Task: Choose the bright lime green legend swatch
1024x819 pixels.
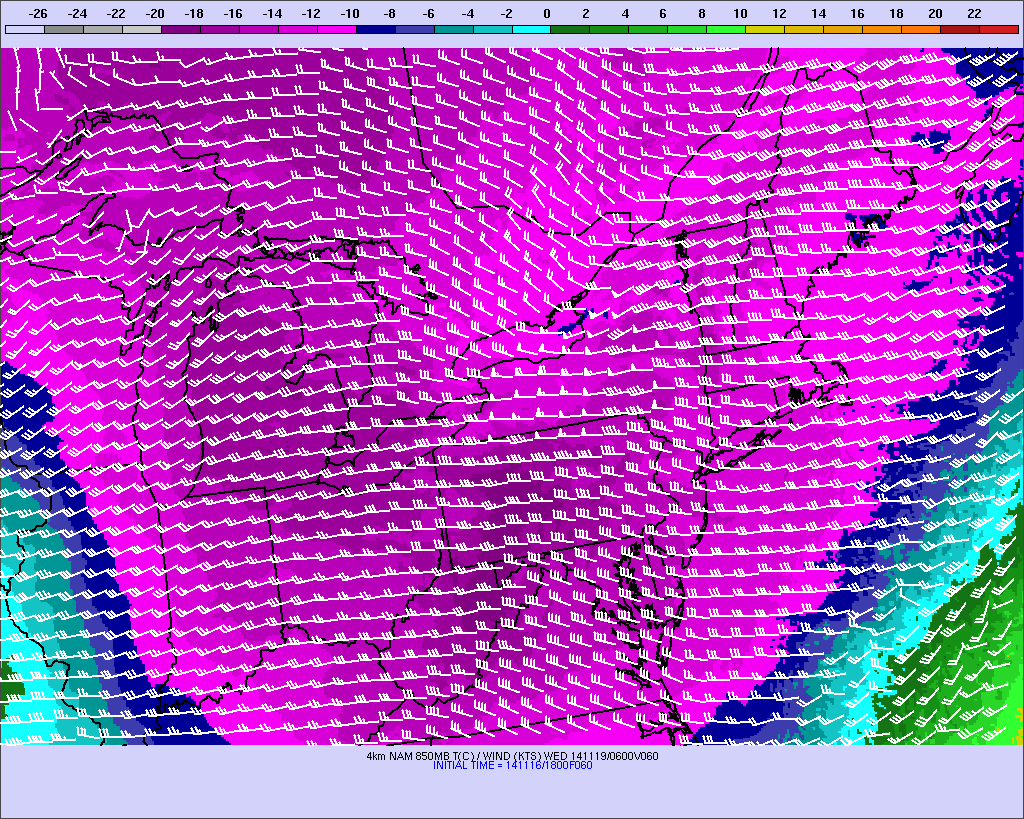Action: click(x=726, y=30)
